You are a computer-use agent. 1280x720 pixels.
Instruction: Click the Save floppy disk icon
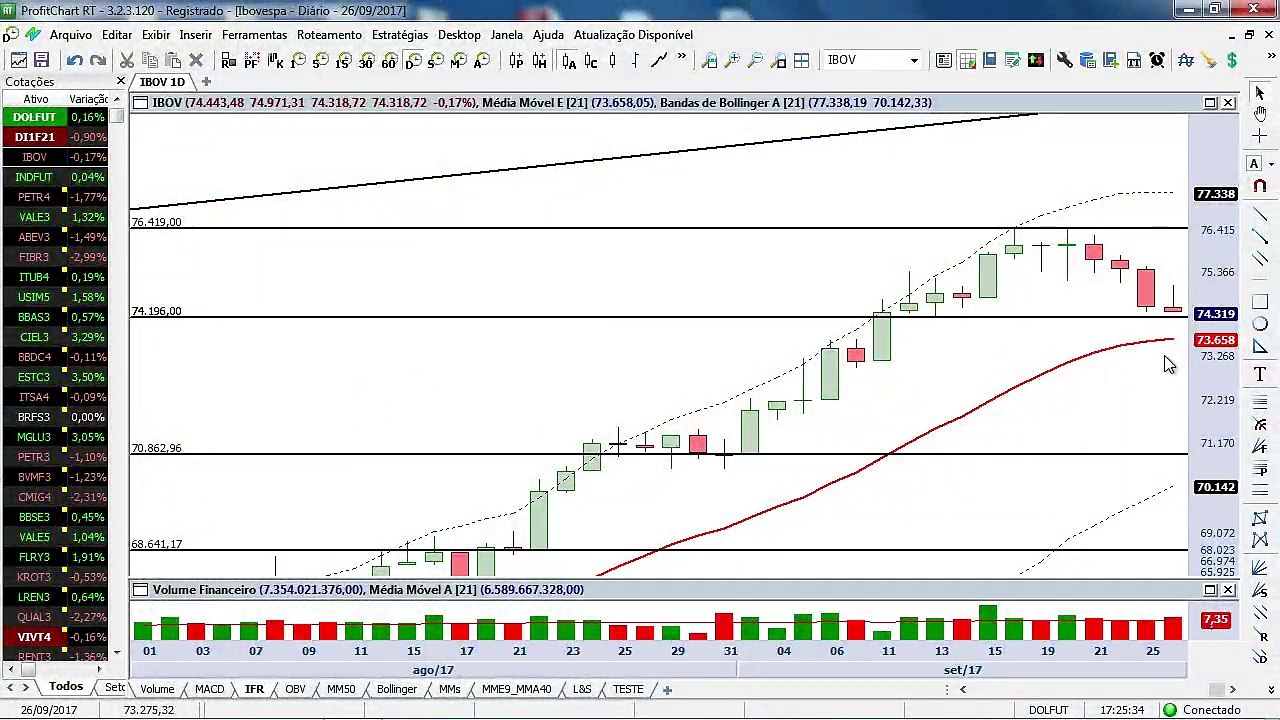coord(42,61)
